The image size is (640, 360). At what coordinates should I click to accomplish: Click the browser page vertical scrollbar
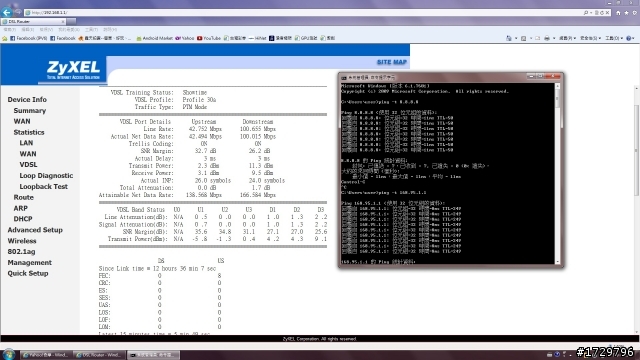pos(636,210)
